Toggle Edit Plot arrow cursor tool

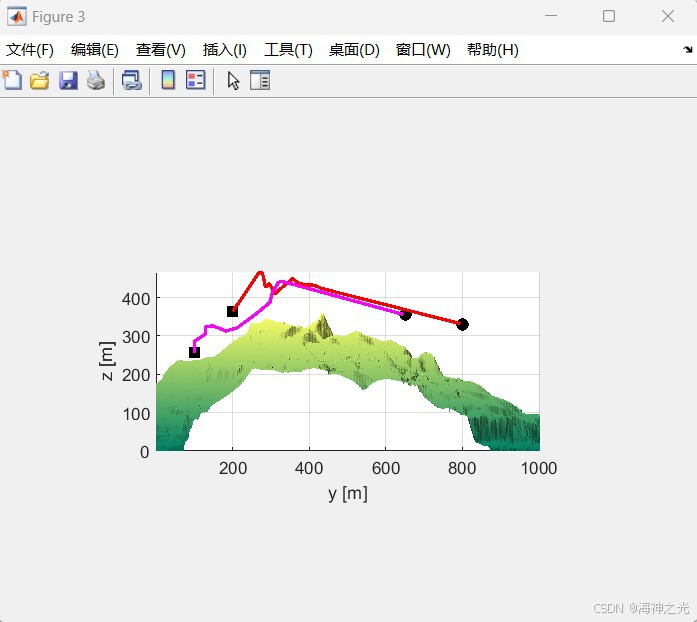click(x=233, y=81)
